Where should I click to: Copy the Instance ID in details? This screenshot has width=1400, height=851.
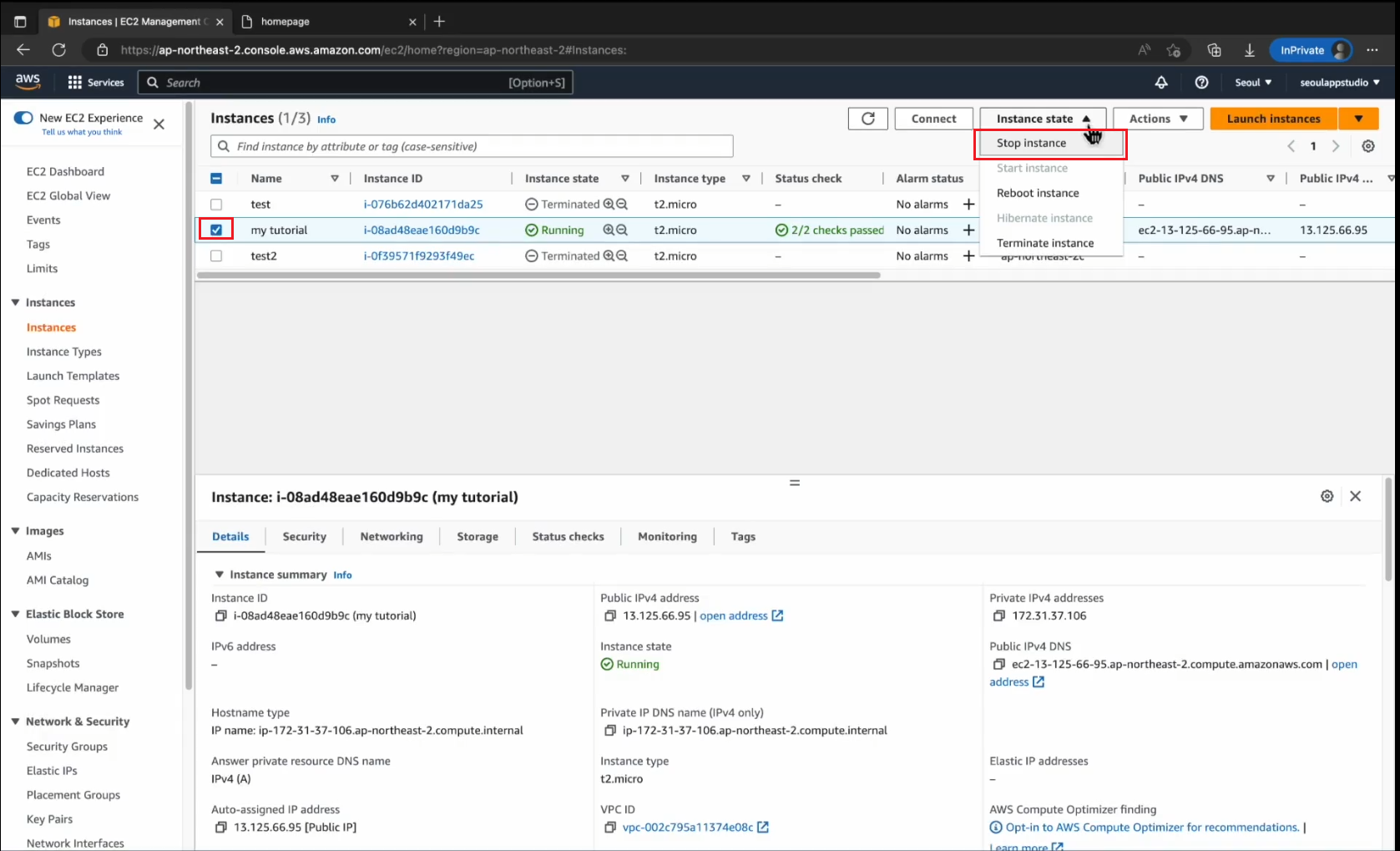pos(220,615)
